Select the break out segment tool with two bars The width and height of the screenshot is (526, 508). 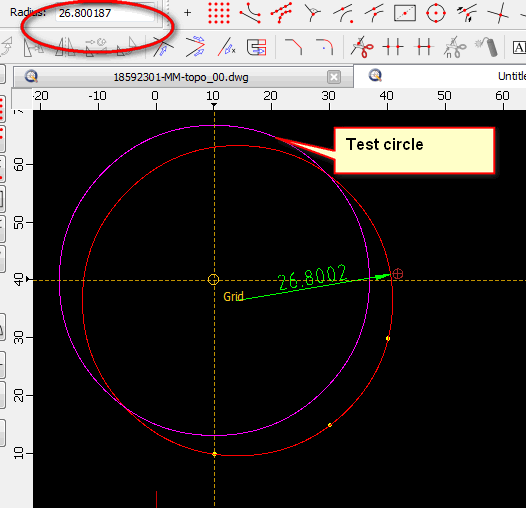(393, 46)
